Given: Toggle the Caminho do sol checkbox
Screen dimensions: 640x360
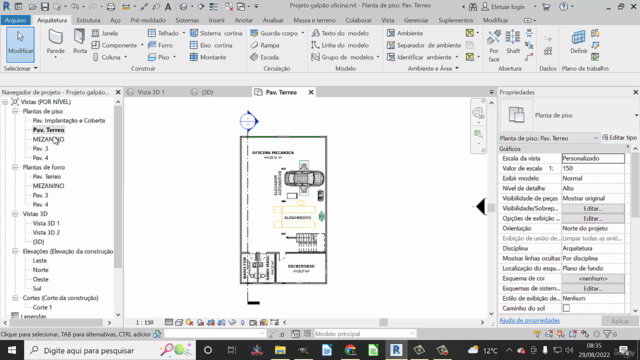Looking at the screenshot, I should 566,308.
